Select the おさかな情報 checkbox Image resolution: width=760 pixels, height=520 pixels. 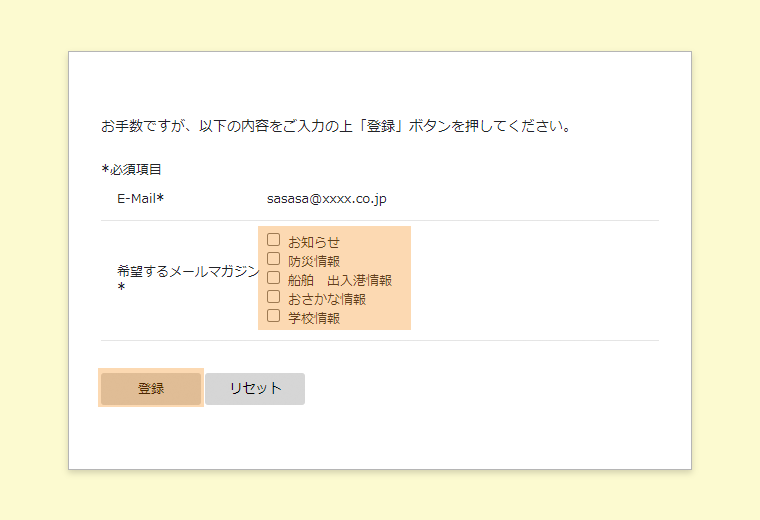click(x=273, y=297)
